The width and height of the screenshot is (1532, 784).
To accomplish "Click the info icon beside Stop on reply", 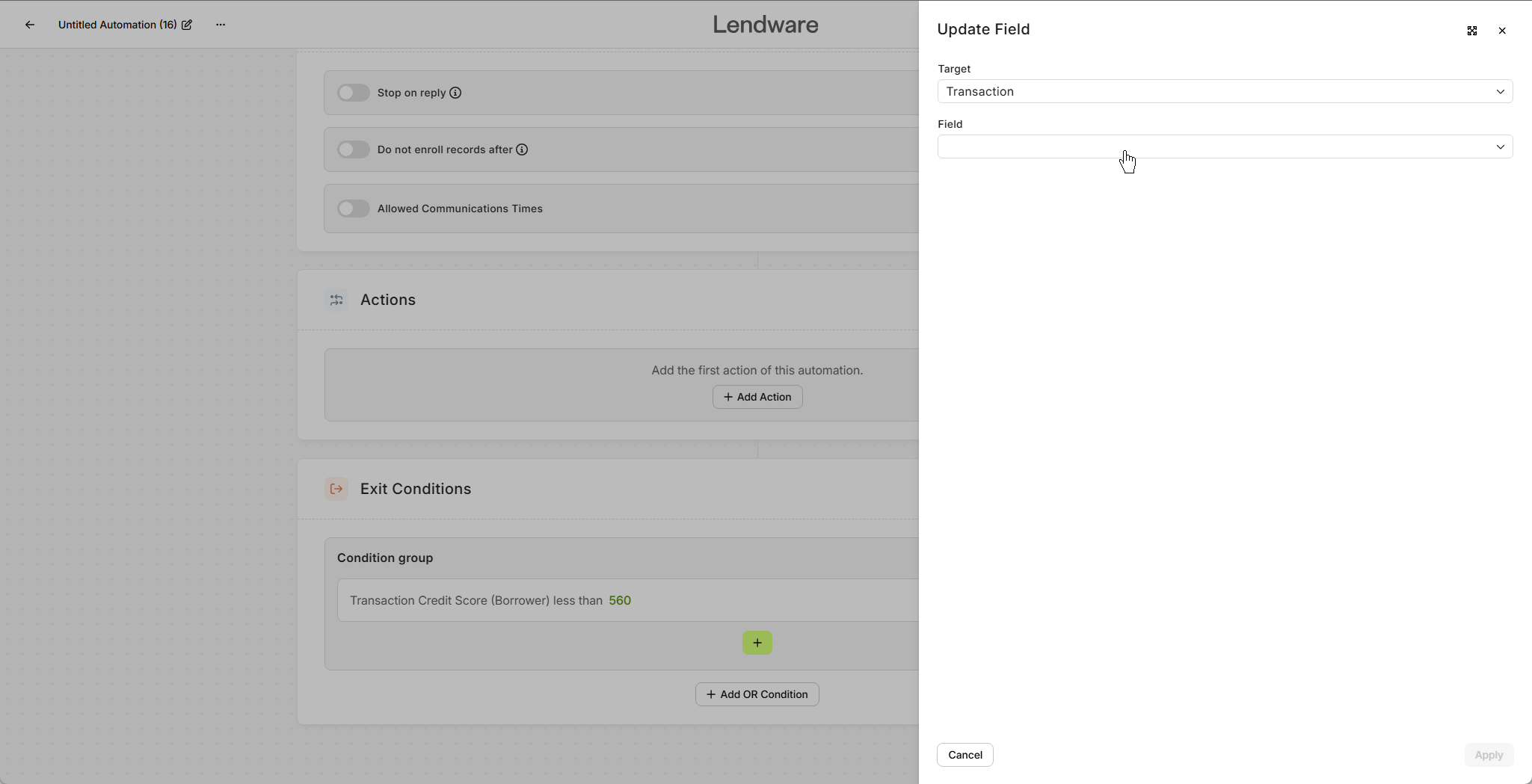I will (455, 93).
